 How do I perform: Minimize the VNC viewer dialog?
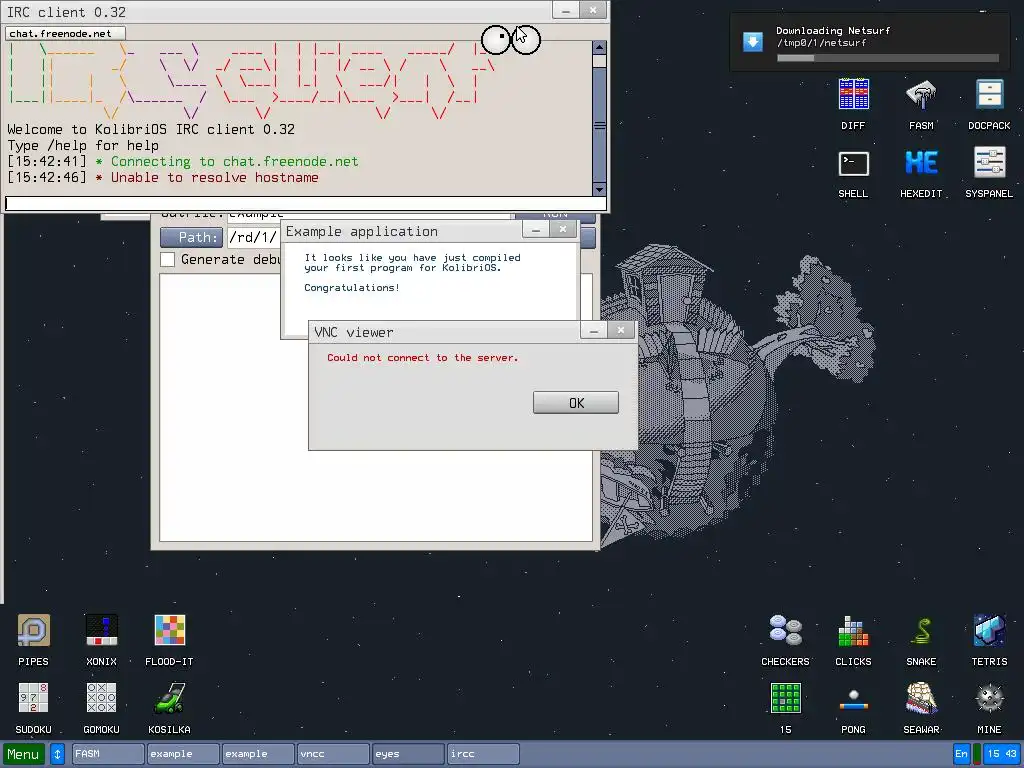(594, 330)
